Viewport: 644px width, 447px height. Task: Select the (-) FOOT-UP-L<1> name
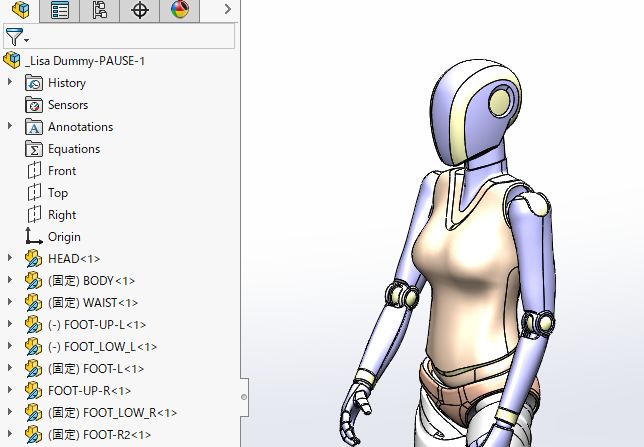tap(97, 325)
